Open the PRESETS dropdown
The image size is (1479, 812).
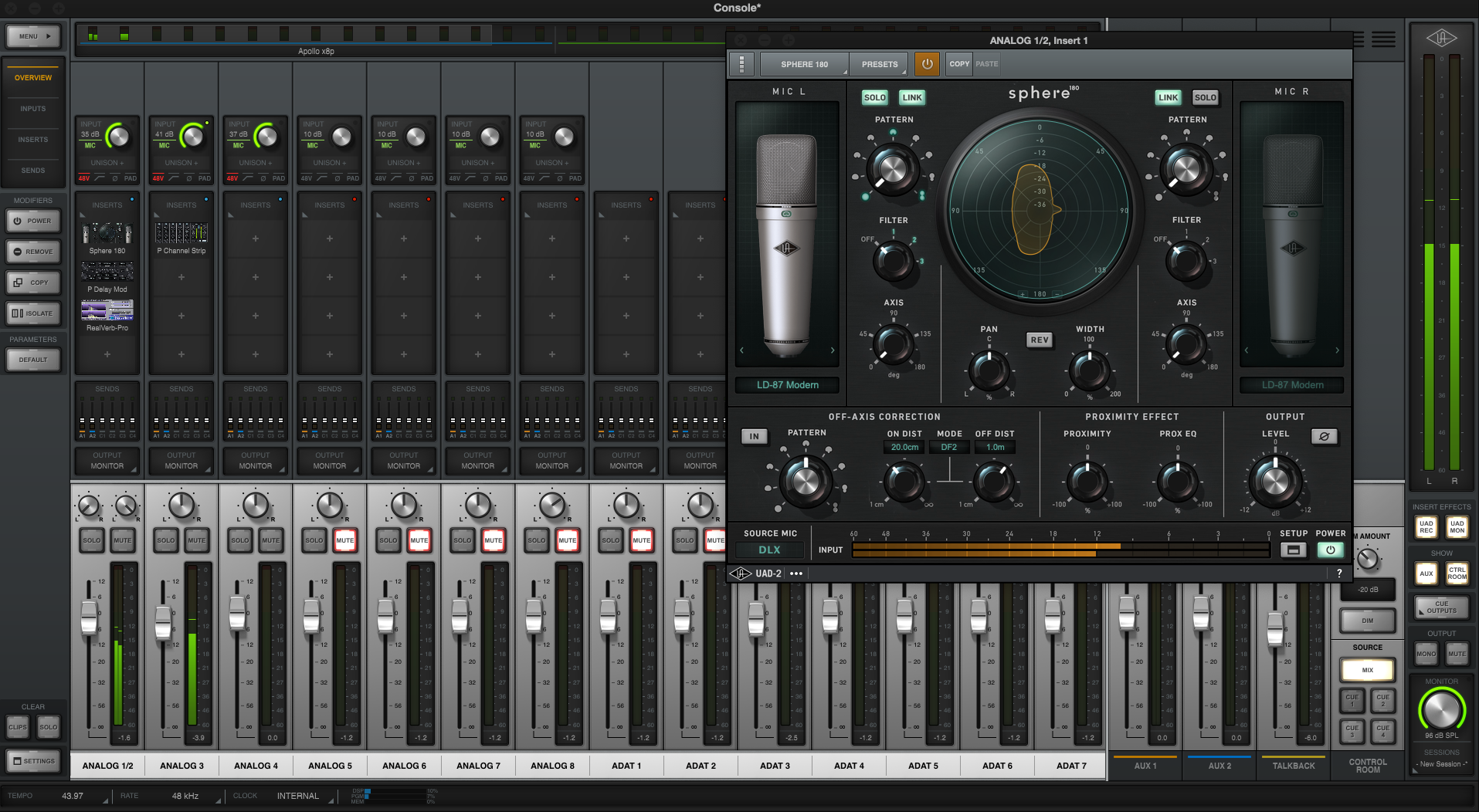pyautogui.click(x=880, y=64)
